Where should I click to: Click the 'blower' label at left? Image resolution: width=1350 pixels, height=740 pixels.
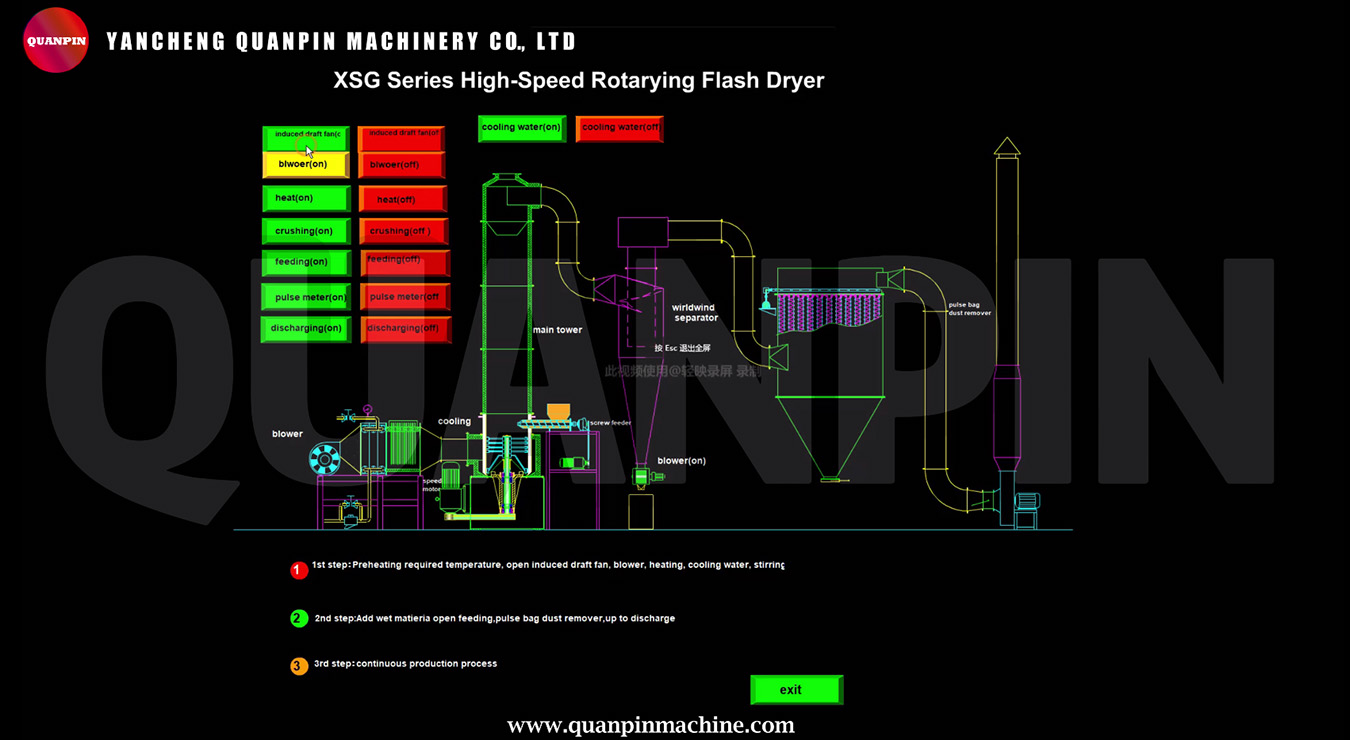[x=287, y=434]
